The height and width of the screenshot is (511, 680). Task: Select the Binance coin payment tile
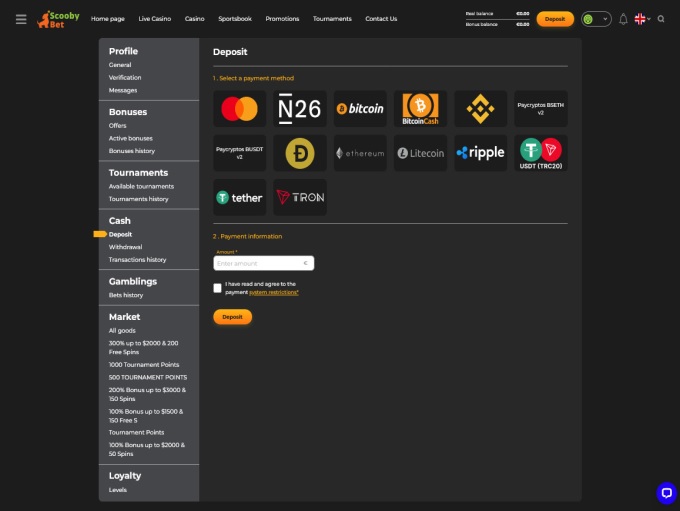480,109
